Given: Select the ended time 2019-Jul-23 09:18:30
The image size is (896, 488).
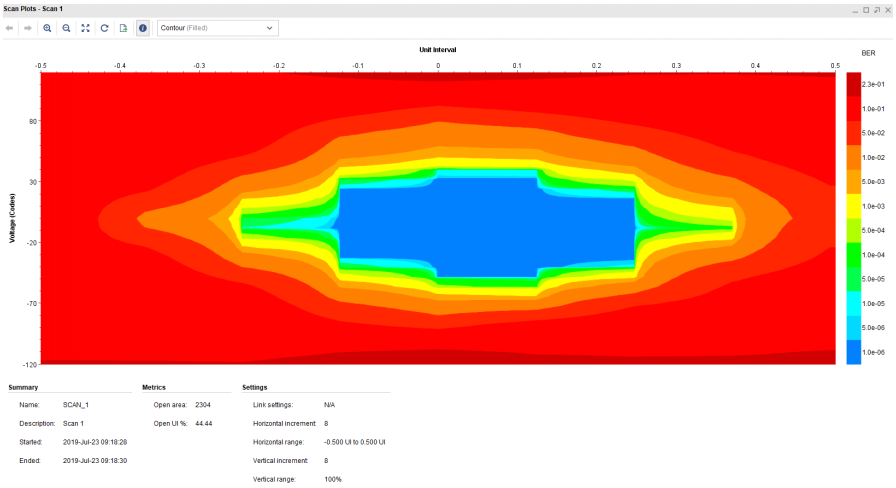Looking at the screenshot, I should click(x=95, y=461).
